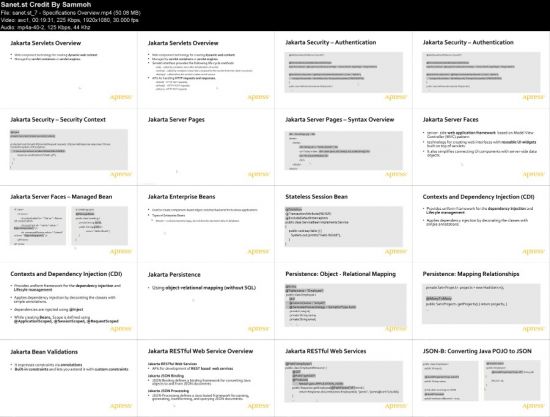This screenshot has height=417, width=550.
Task: Click the 'File: sanet.st_7 - Specifications Overview.mp4' line
Action: click(71, 13)
